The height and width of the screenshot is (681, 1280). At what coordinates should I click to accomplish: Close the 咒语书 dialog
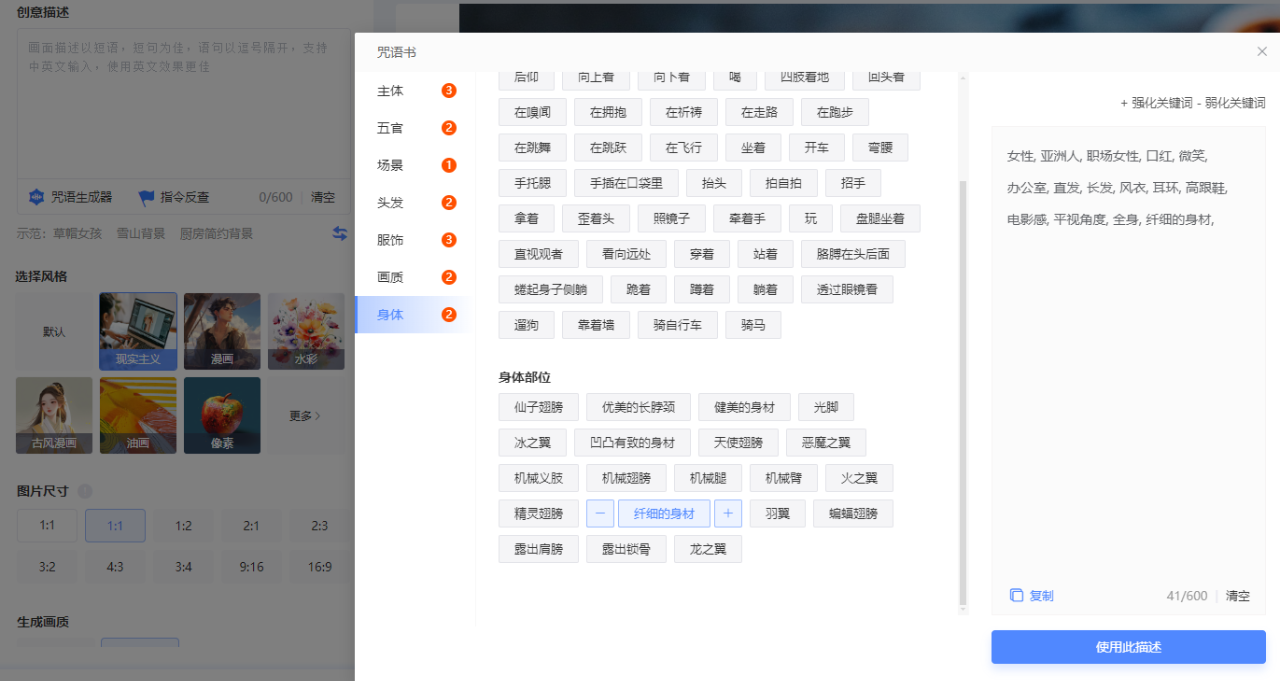pyautogui.click(x=1261, y=52)
